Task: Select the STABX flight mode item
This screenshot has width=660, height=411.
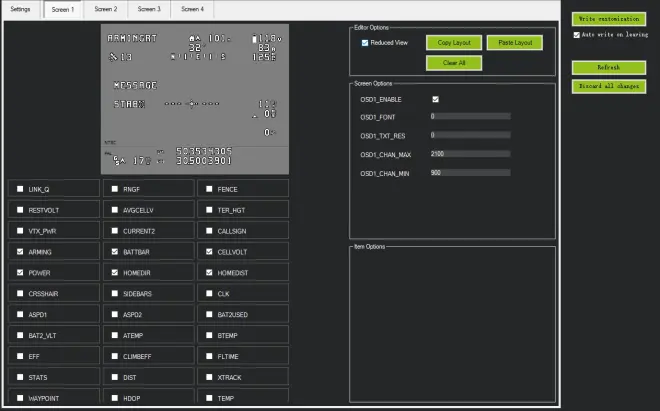Action: coord(129,104)
